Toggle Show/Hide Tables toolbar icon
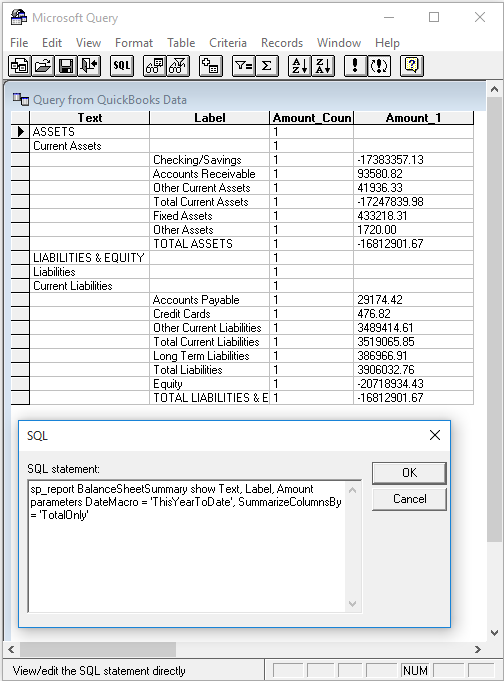 click(155, 66)
